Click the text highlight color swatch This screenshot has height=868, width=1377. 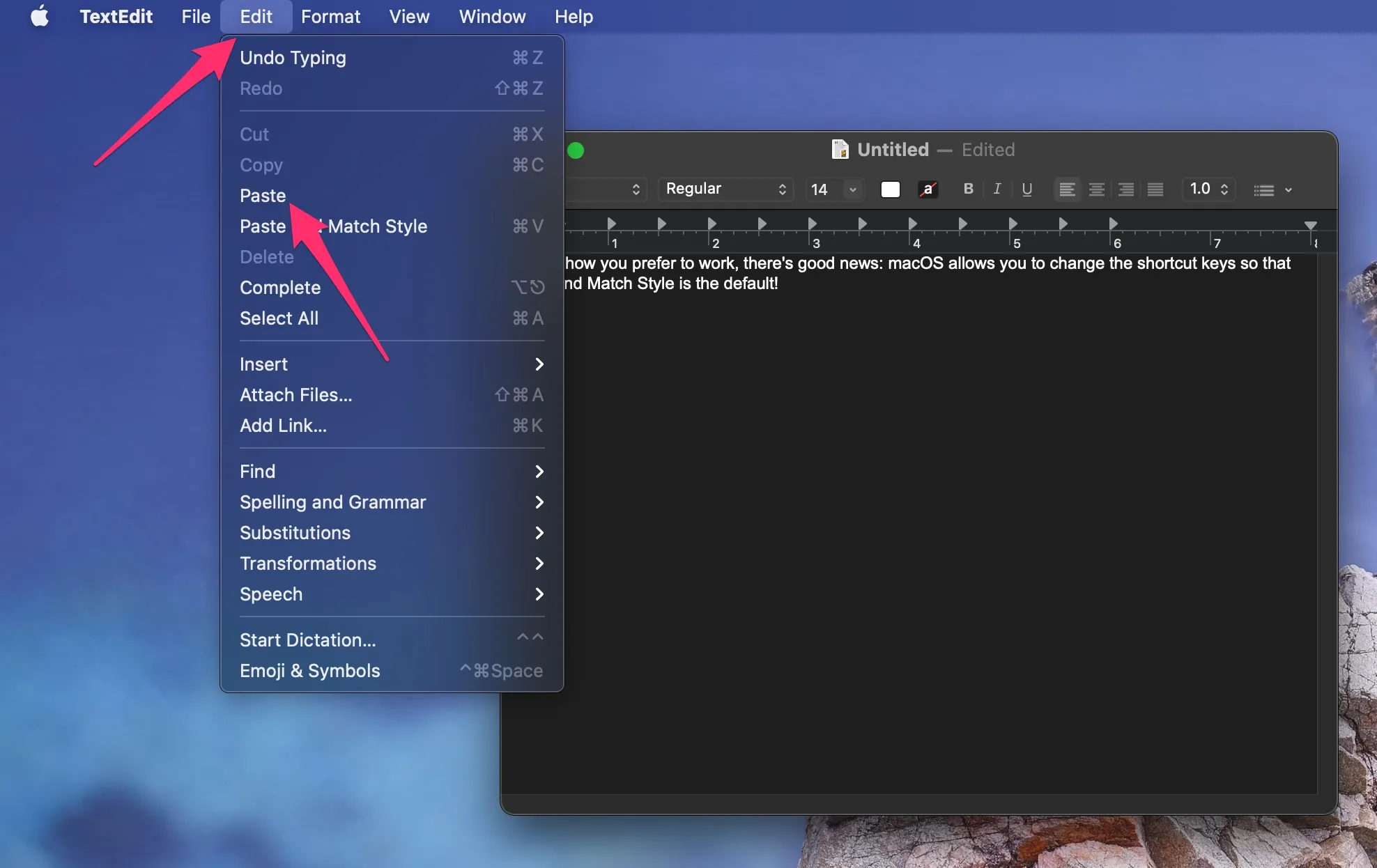[926, 189]
